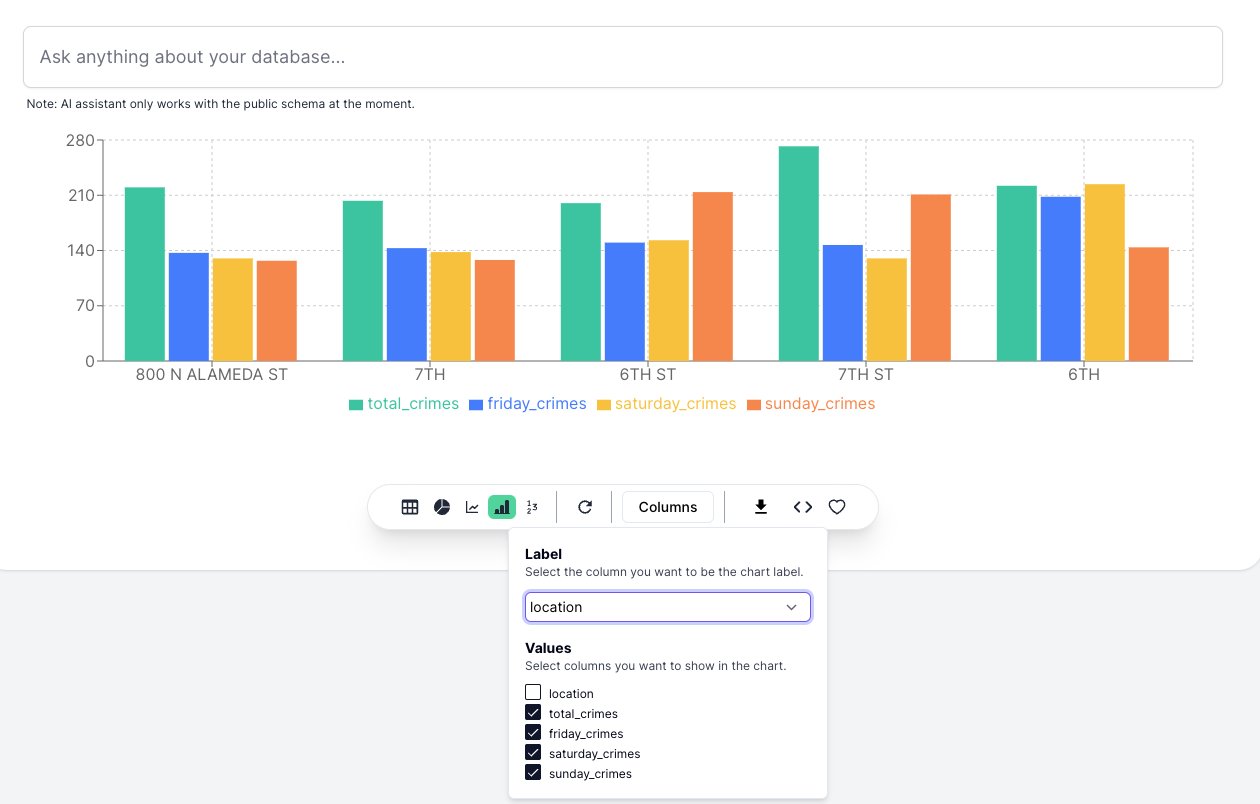Download results with the download icon
The image size is (1260, 804).
tap(761, 507)
